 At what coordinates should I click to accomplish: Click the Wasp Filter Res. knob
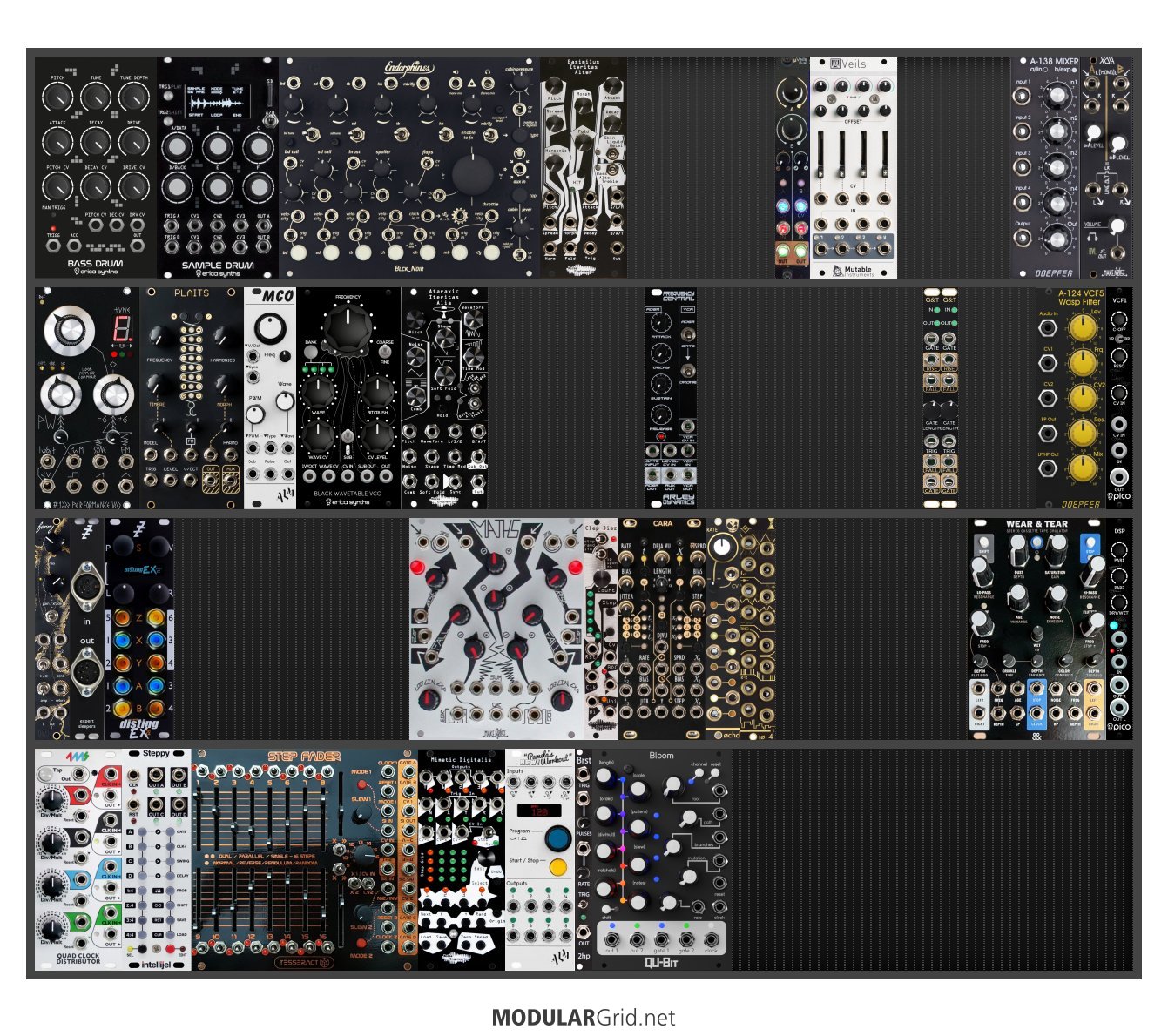point(1082,433)
